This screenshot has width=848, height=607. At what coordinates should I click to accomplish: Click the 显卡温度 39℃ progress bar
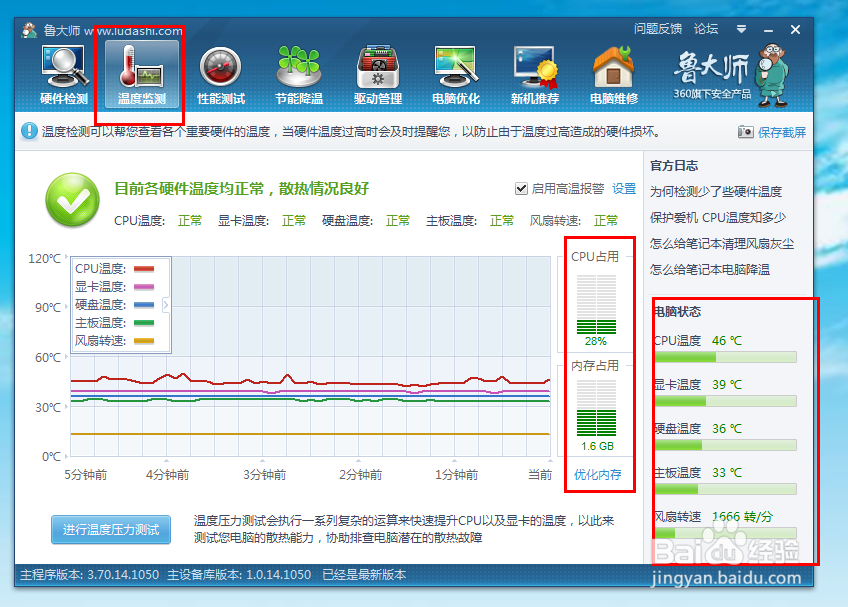[x=725, y=401]
